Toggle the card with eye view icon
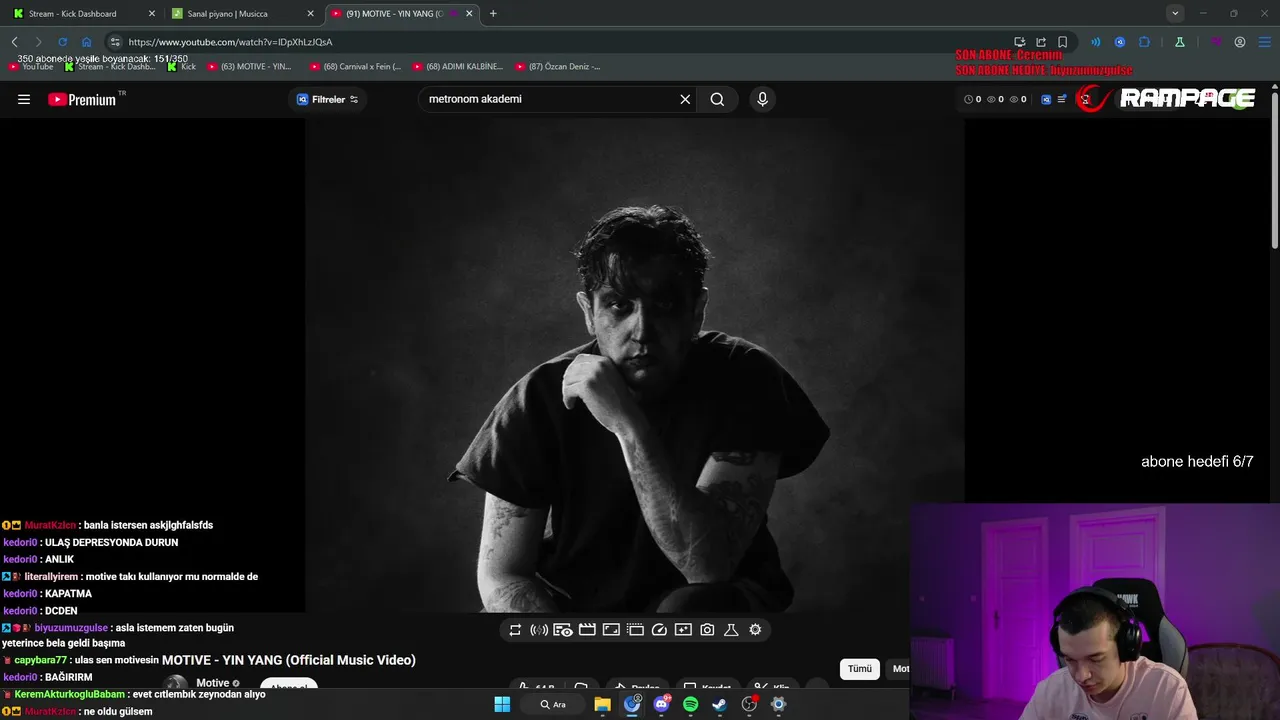The height and width of the screenshot is (720, 1280). click(563, 630)
